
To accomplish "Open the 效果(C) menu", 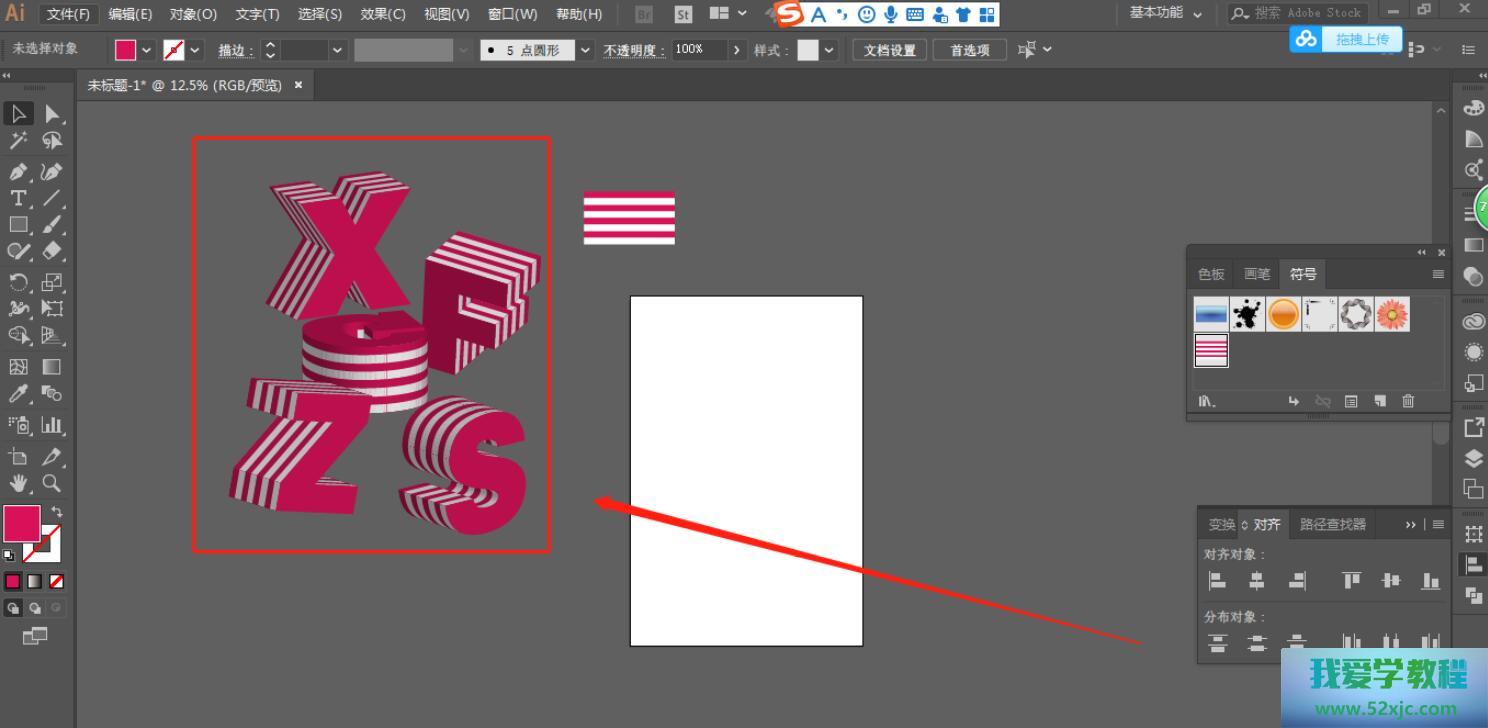I will [382, 14].
